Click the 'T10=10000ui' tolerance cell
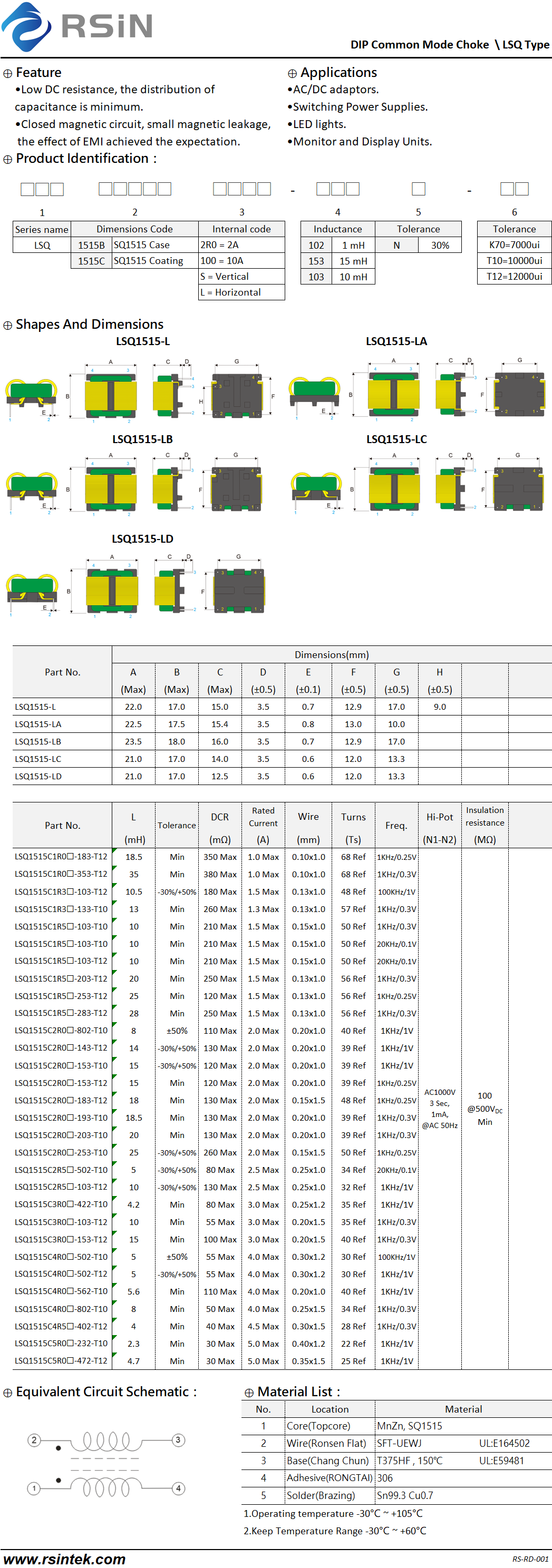The image size is (552, 1568). [x=514, y=261]
